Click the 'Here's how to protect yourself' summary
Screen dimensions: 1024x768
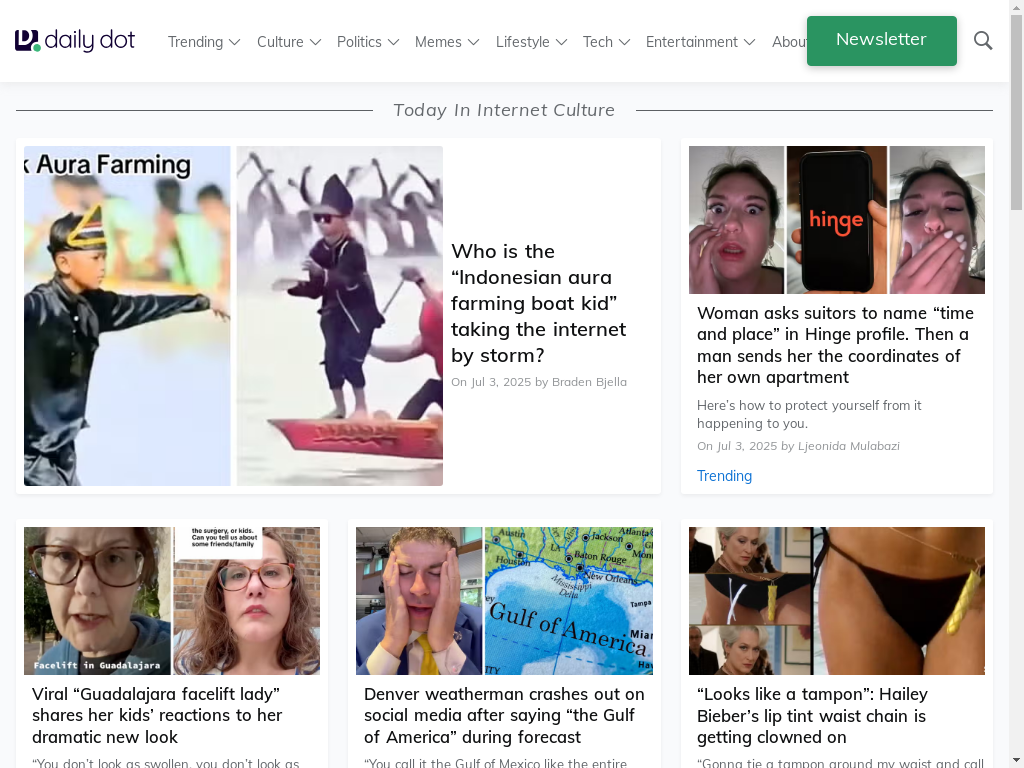click(x=809, y=414)
